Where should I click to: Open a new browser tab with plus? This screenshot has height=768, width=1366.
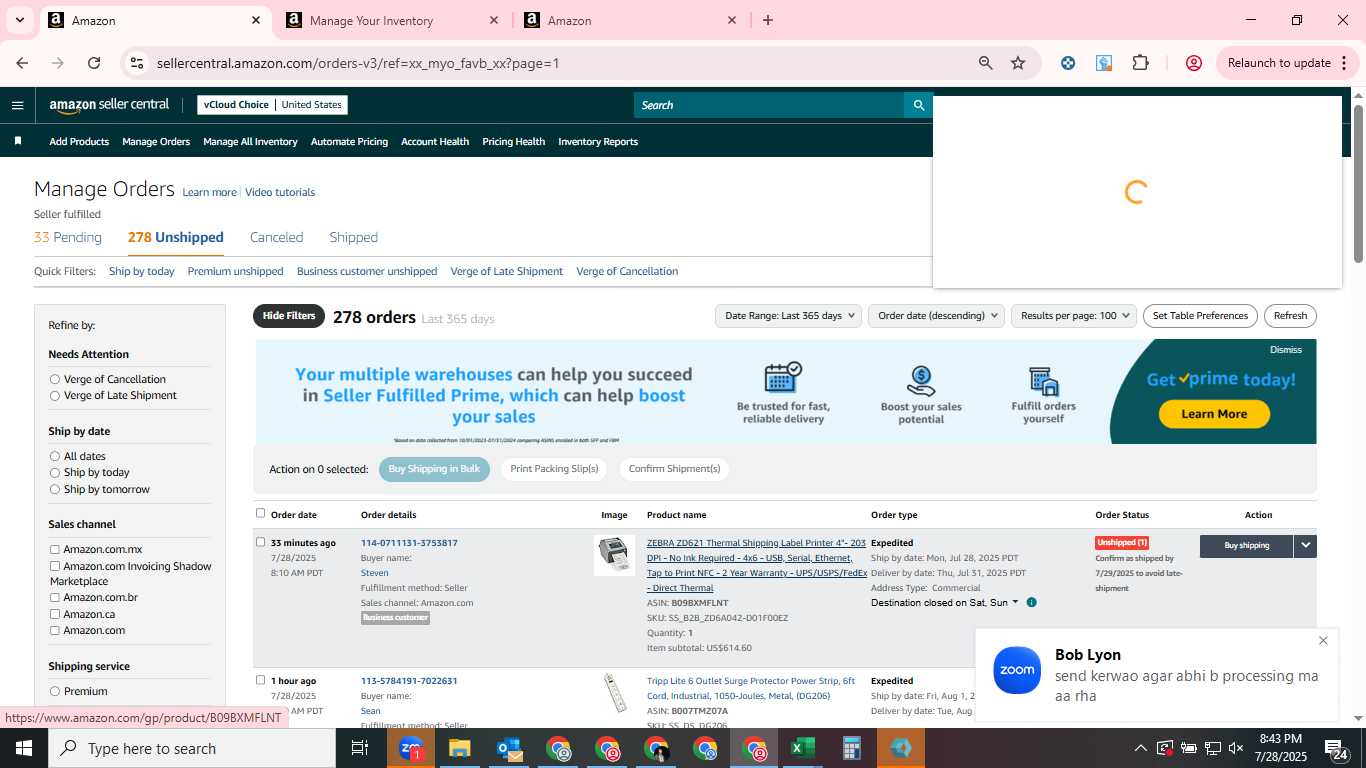(768, 20)
